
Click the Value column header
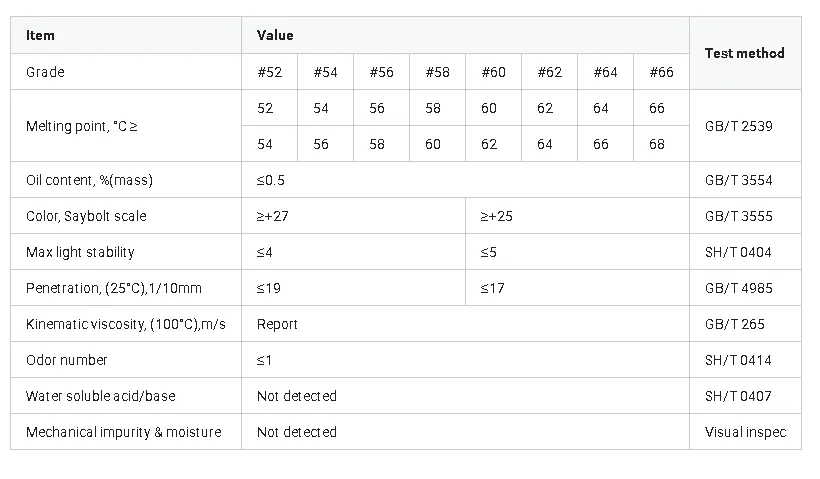(x=275, y=35)
